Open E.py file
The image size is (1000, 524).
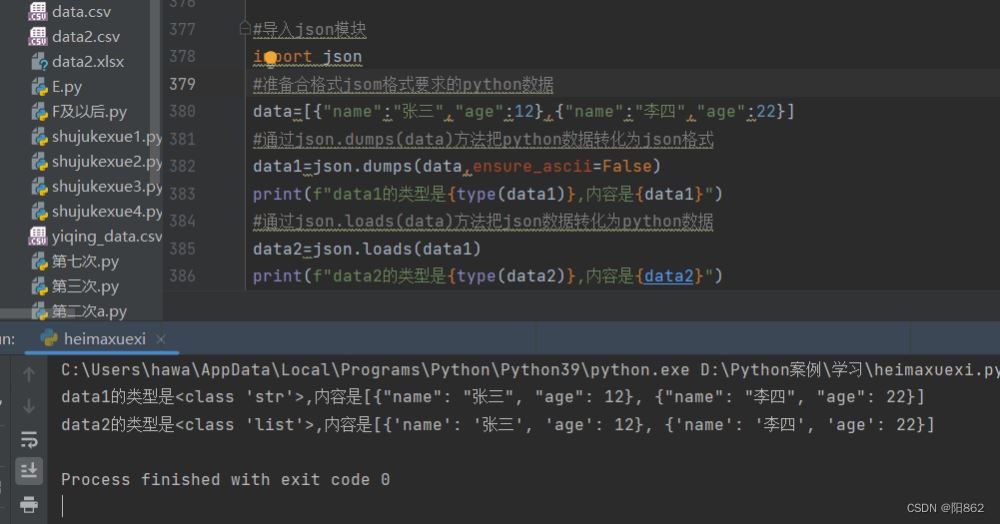[x=67, y=86]
